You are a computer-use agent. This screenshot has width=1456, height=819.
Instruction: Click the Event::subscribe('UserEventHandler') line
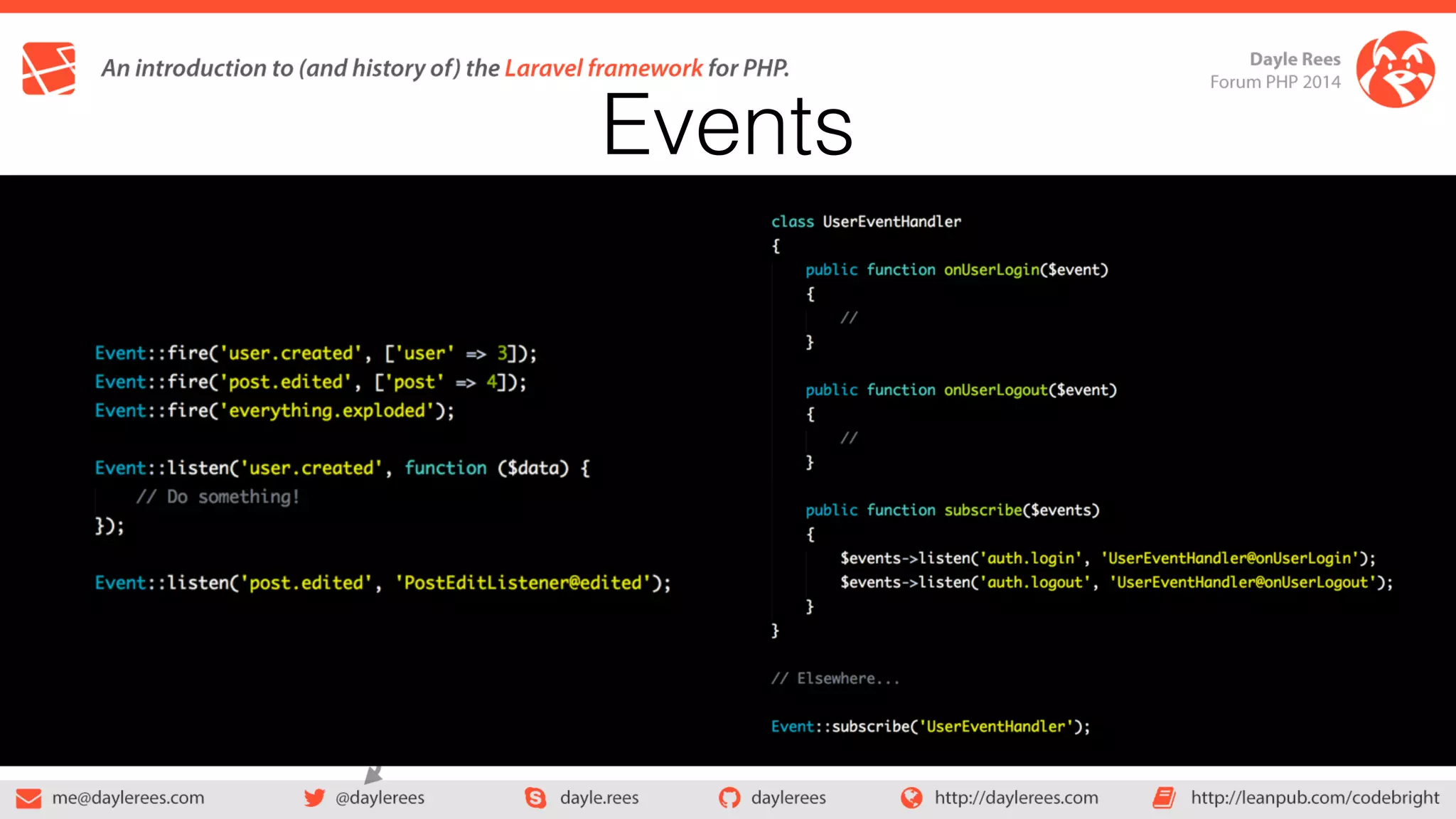click(x=931, y=727)
